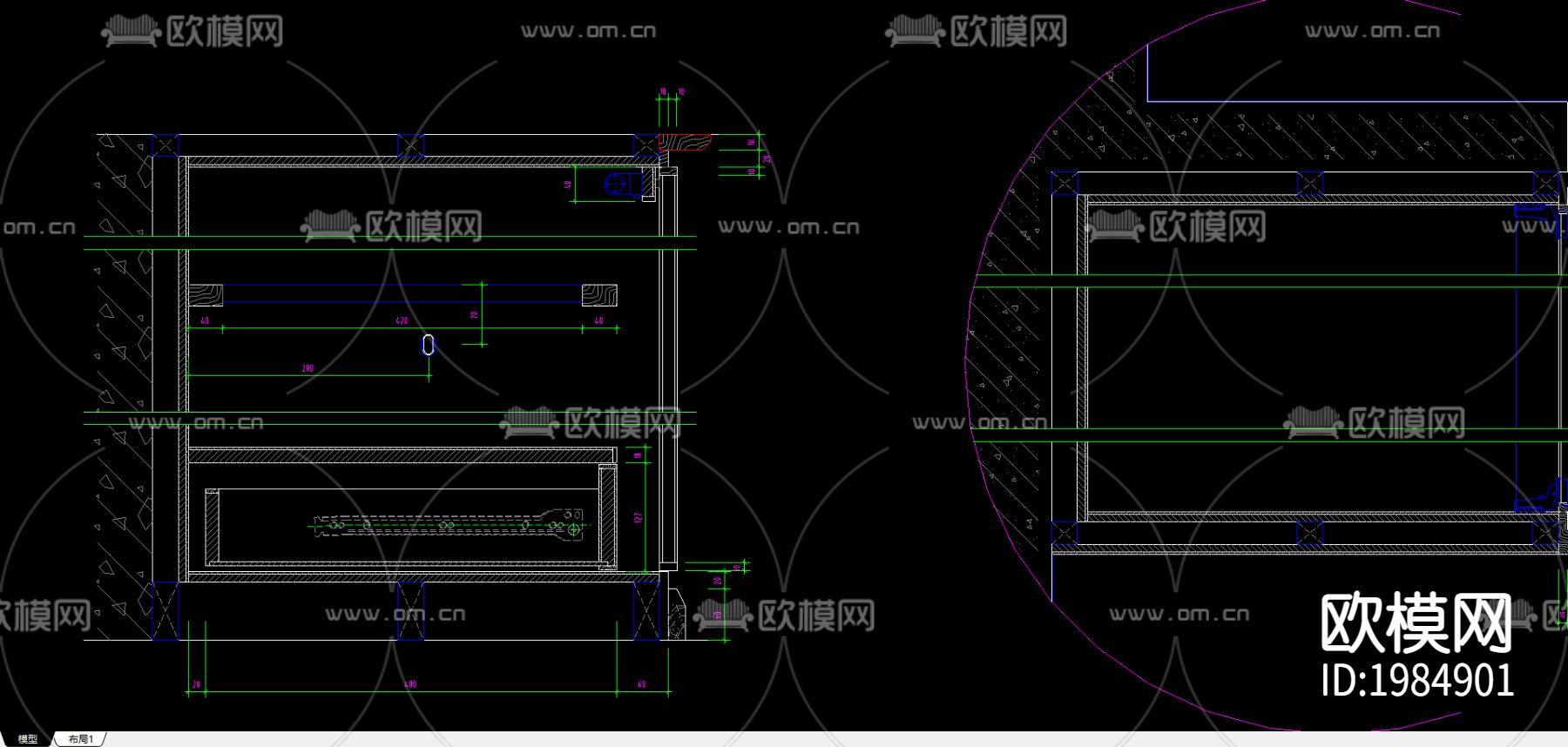Viewport: 1568px width, 747px height.
Task: Open the 布局1 layout tab
Action: point(80,739)
